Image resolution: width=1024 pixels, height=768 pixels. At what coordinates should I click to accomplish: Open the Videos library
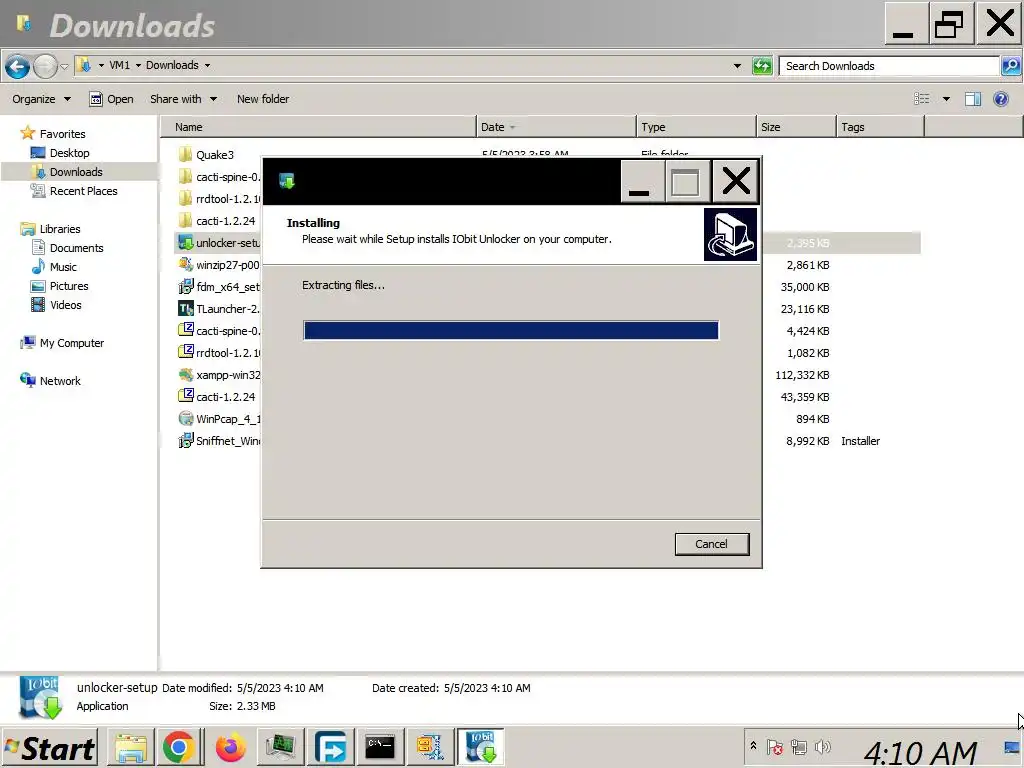tap(66, 305)
